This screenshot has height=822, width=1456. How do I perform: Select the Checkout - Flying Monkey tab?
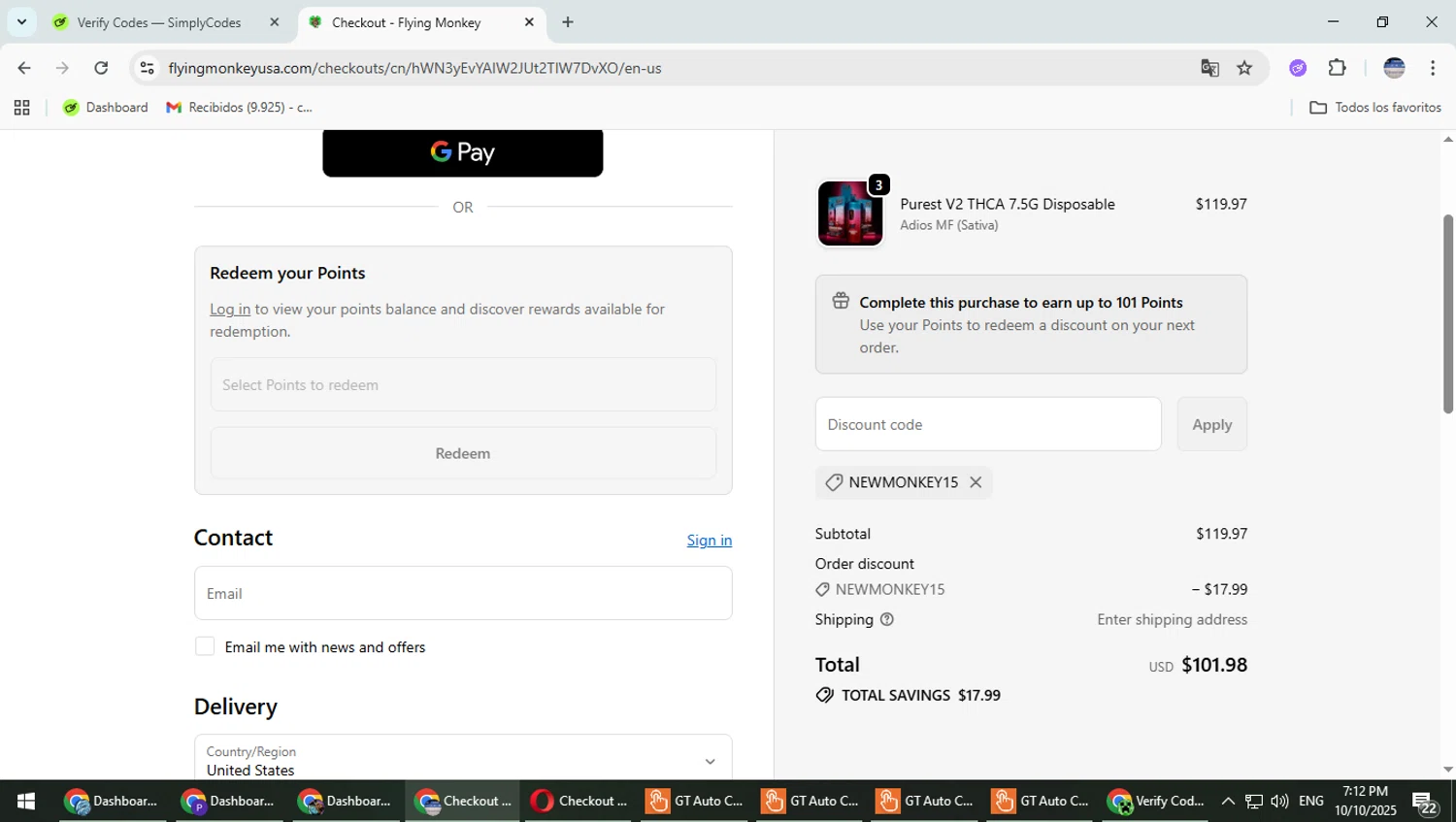tap(406, 22)
